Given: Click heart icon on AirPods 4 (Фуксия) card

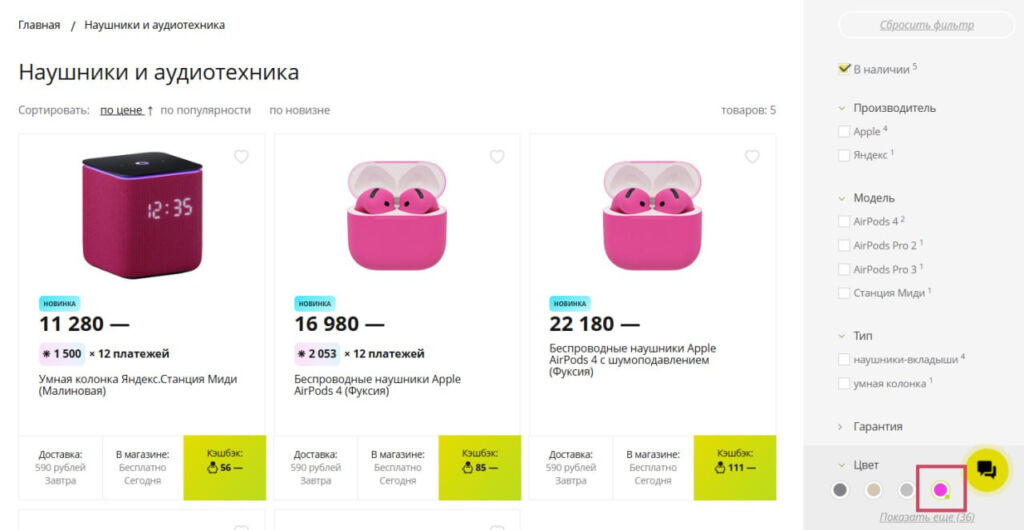Looking at the screenshot, I should [x=497, y=157].
